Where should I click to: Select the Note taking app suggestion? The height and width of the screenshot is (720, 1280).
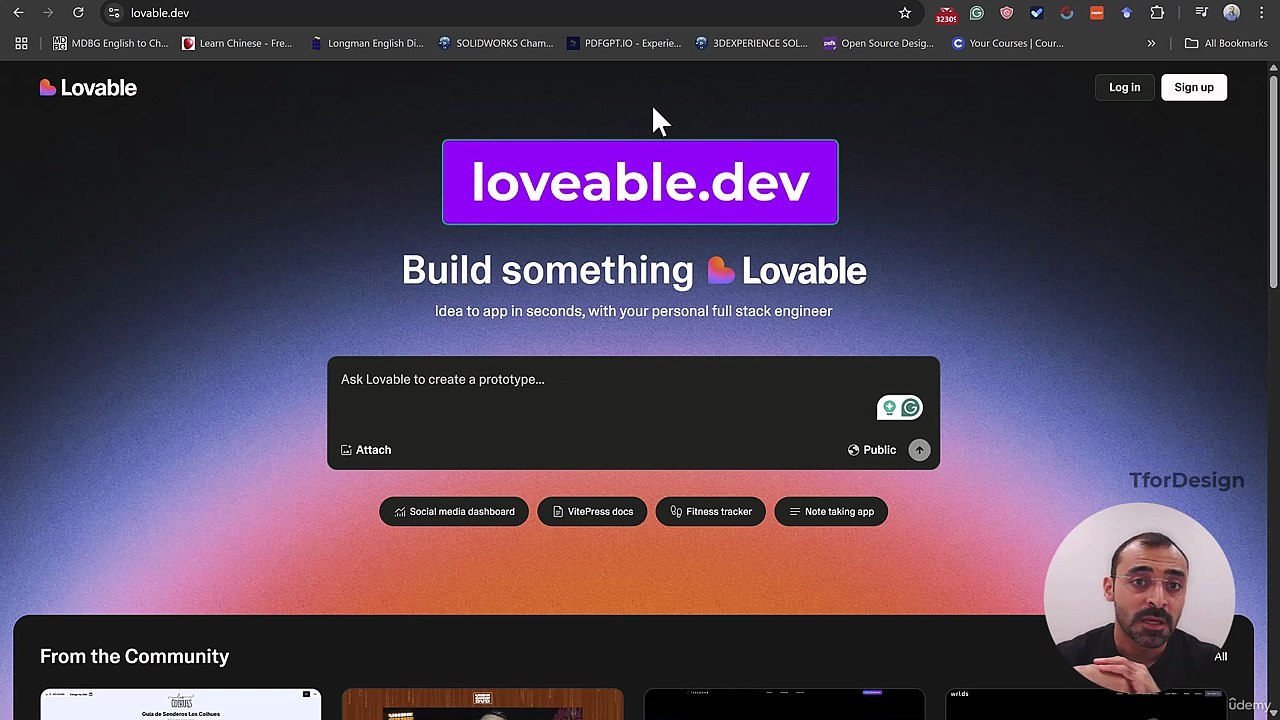point(831,512)
